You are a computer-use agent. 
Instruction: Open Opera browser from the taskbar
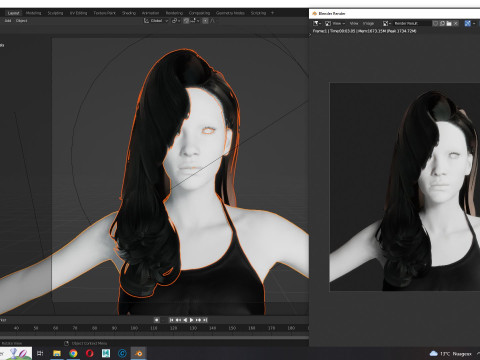point(89,353)
